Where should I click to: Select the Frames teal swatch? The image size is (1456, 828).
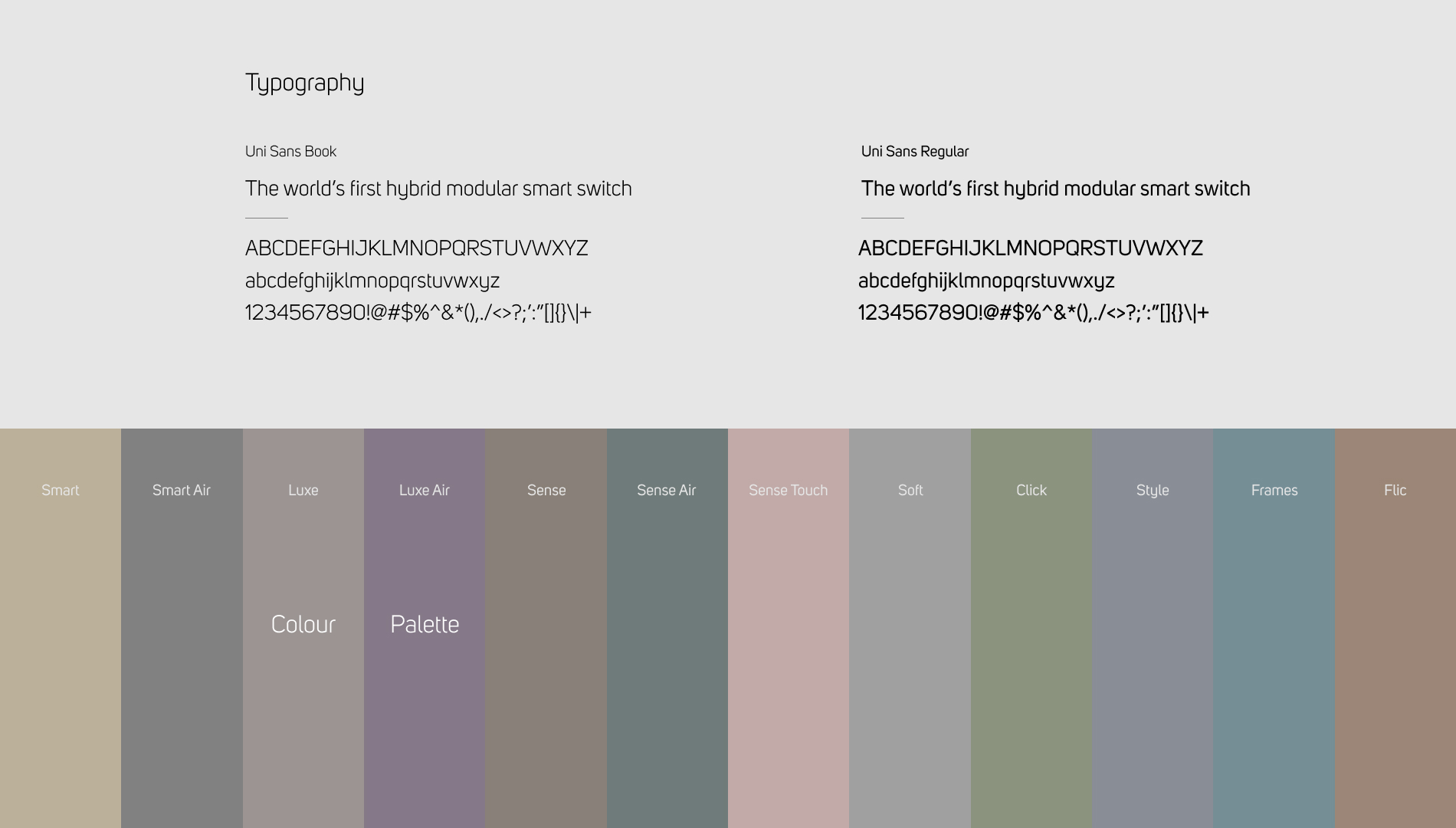tap(1274, 628)
